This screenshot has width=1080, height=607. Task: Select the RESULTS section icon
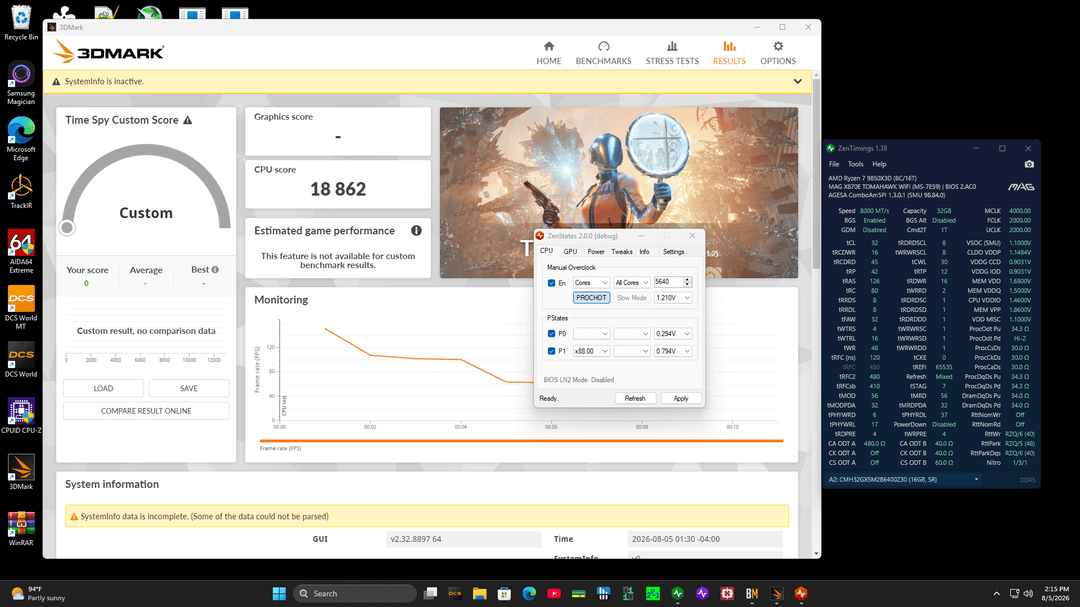click(729, 46)
